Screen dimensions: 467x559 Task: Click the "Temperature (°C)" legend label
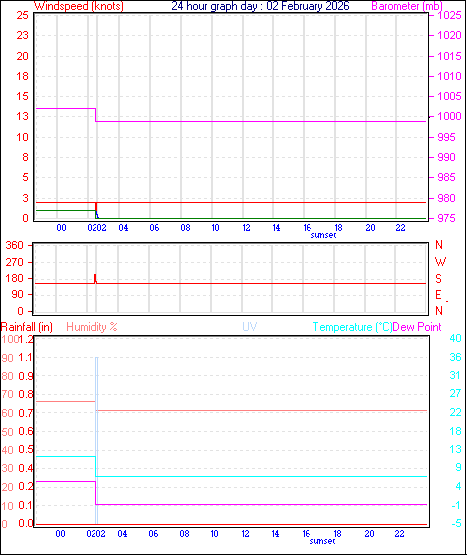(352, 327)
